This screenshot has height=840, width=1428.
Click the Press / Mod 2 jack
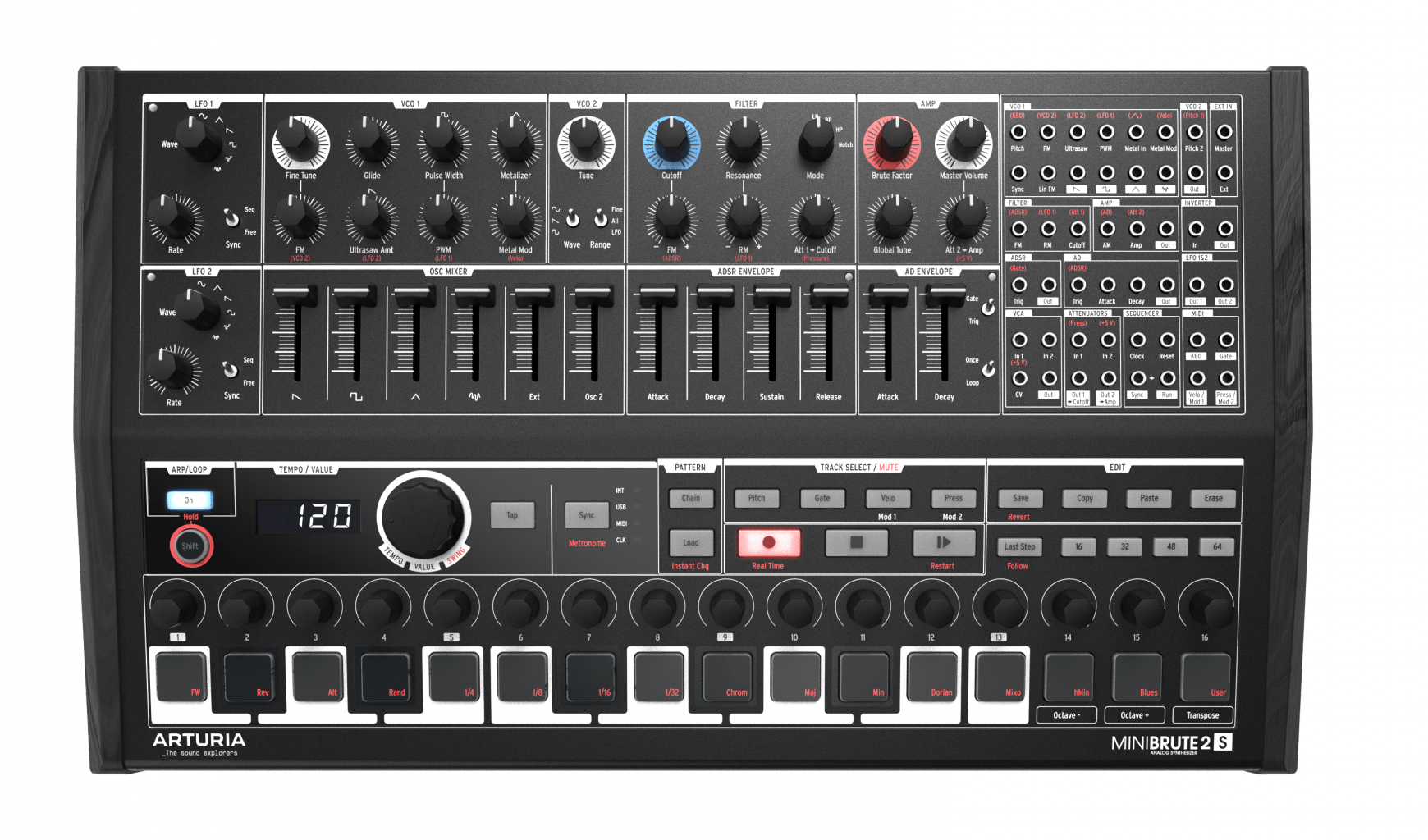tap(1226, 378)
